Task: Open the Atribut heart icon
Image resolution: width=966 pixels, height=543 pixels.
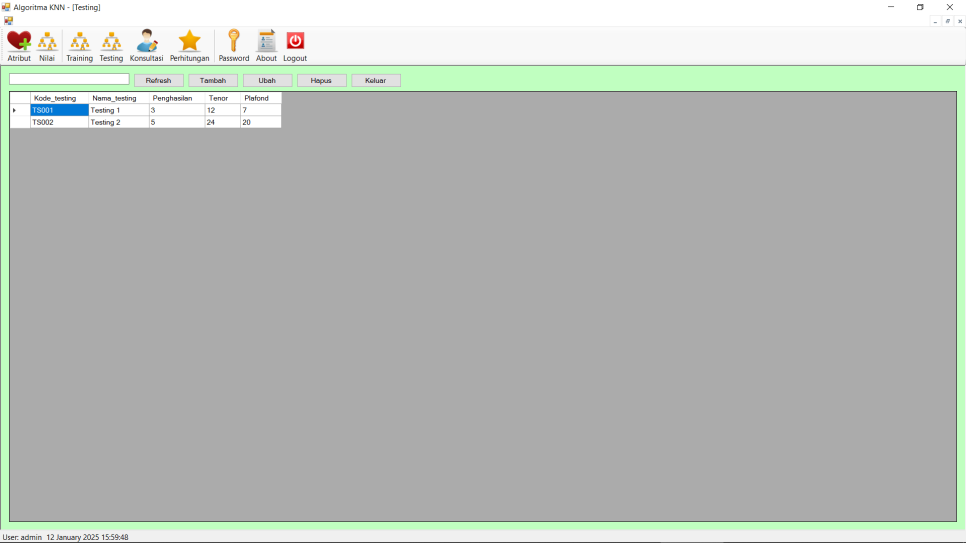Action: [19, 42]
